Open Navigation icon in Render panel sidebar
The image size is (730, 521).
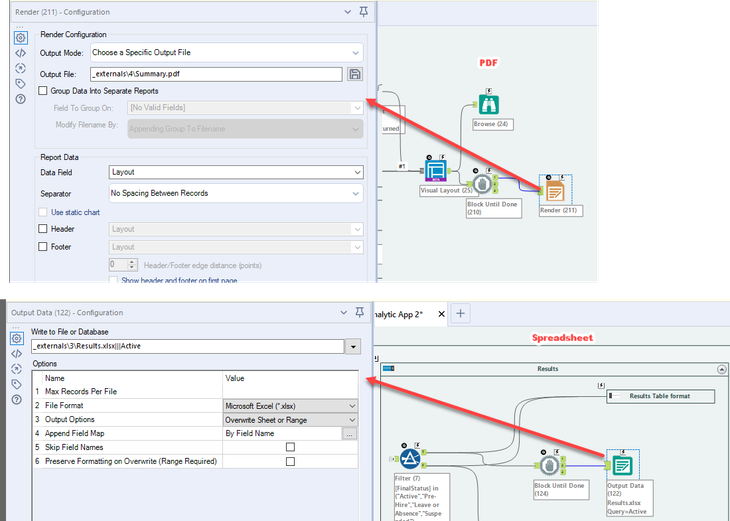click(20, 68)
